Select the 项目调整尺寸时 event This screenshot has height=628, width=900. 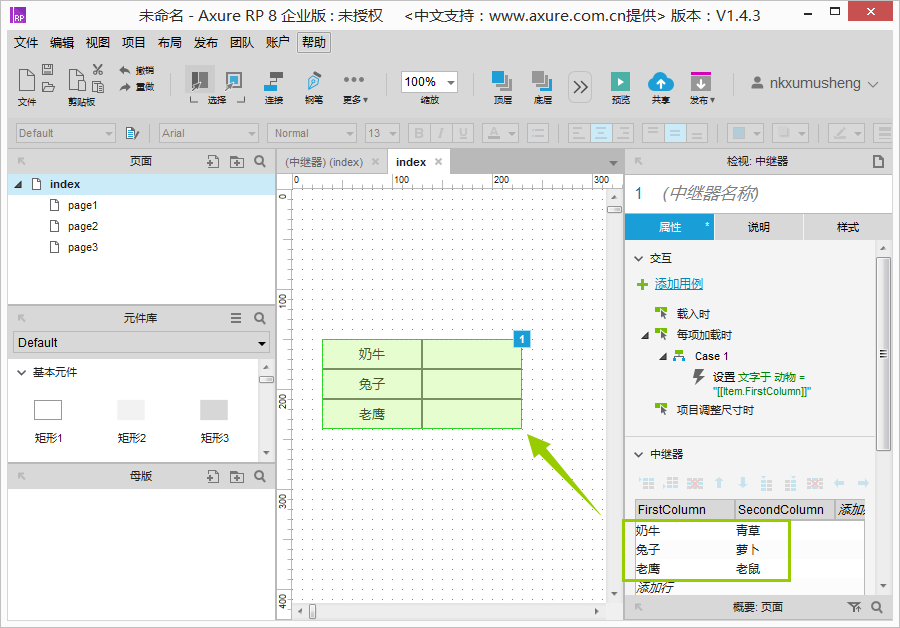(x=715, y=410)
